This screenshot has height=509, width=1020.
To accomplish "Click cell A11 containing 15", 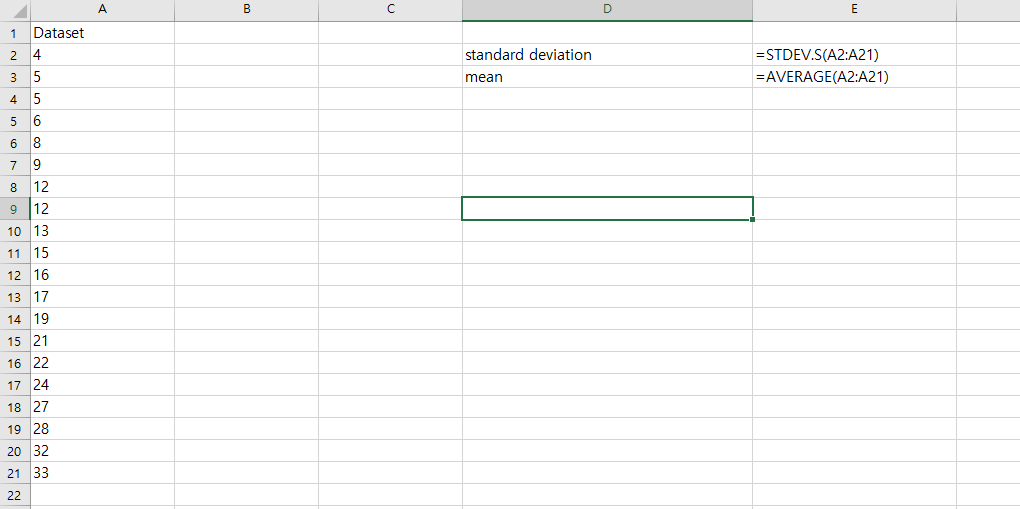I will 102,253.
